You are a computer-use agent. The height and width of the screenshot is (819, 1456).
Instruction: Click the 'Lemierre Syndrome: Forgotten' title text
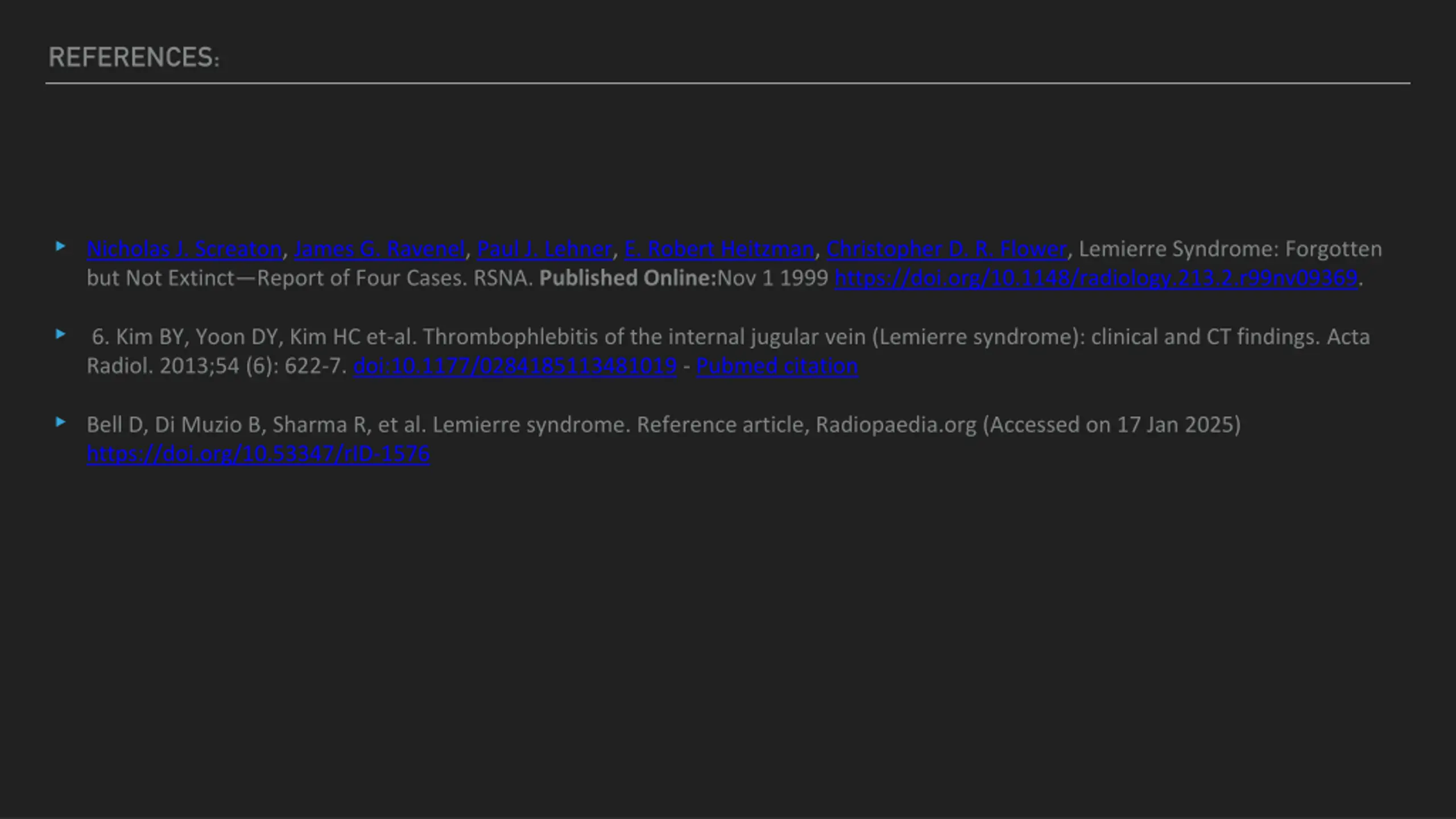[x=1230, y=249]
